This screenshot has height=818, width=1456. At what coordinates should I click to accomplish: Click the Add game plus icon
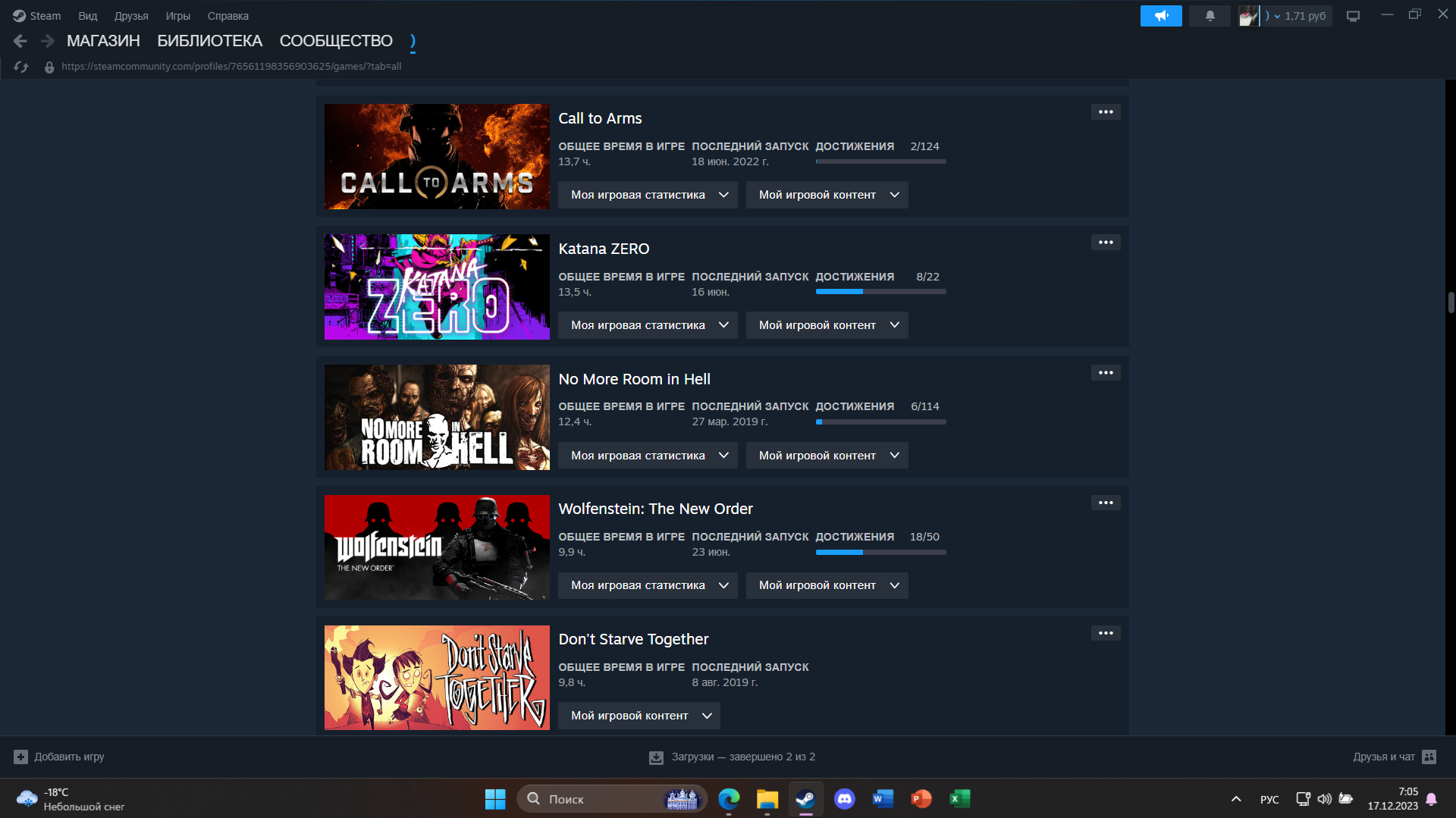20,757
